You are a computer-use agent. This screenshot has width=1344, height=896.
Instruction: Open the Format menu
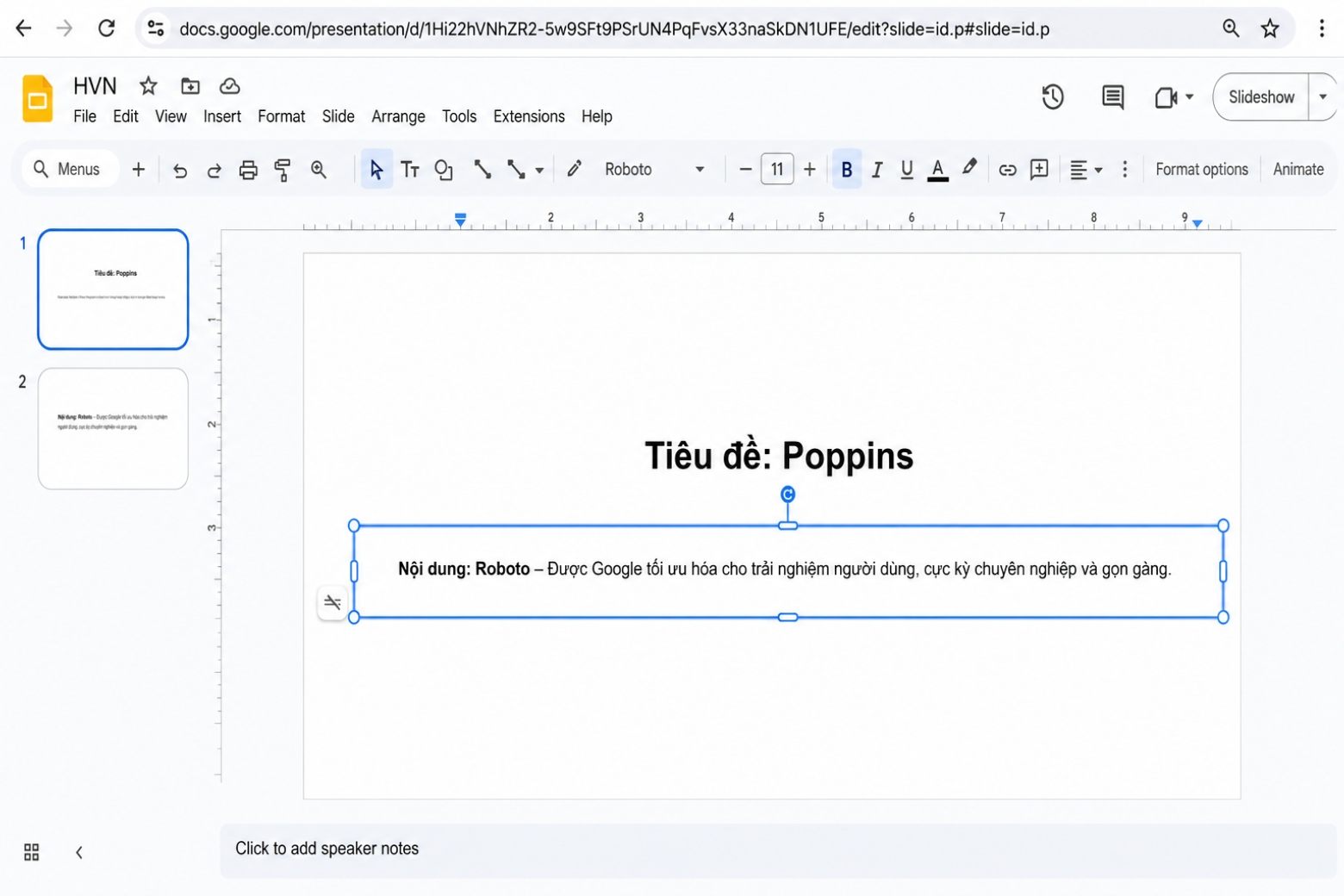[282, 116]
